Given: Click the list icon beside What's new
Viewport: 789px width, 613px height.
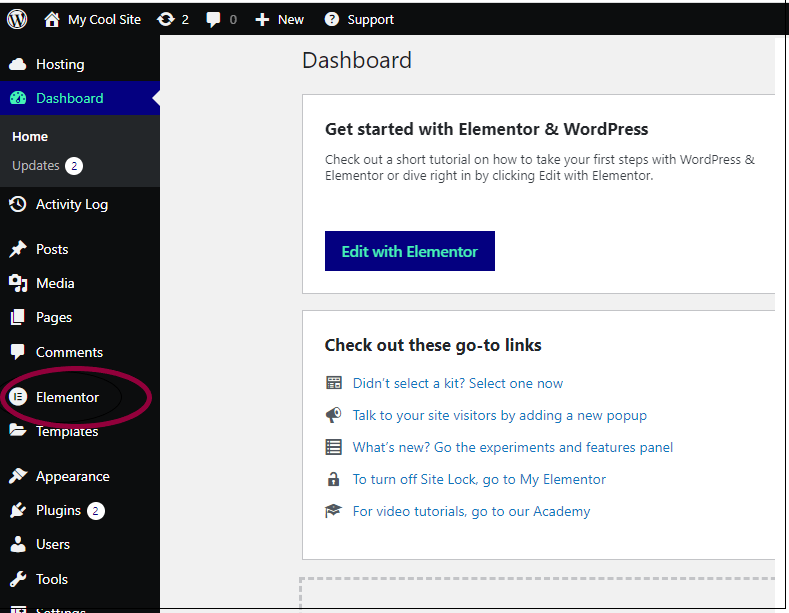Looking at the screenshot, I should (x=334, y=447).
